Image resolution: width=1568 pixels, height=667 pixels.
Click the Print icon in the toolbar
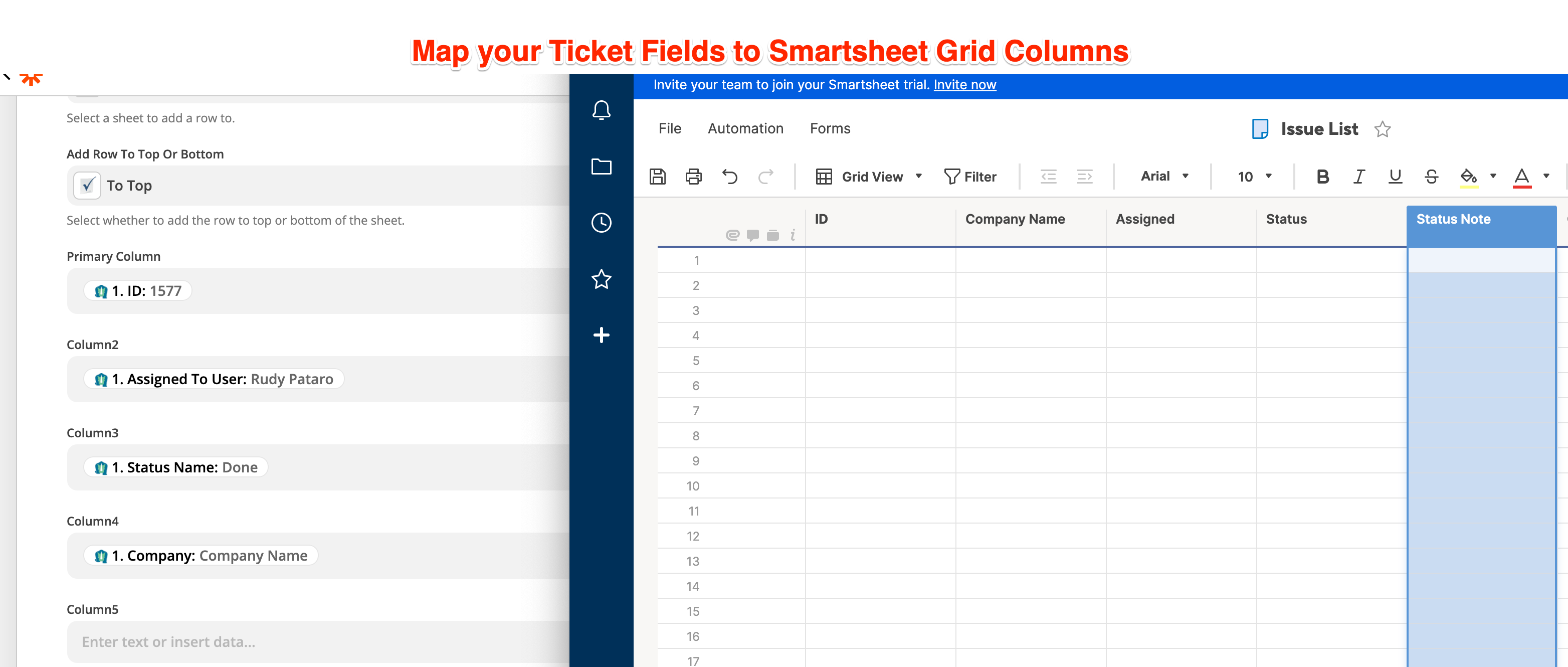pos(693,177)
